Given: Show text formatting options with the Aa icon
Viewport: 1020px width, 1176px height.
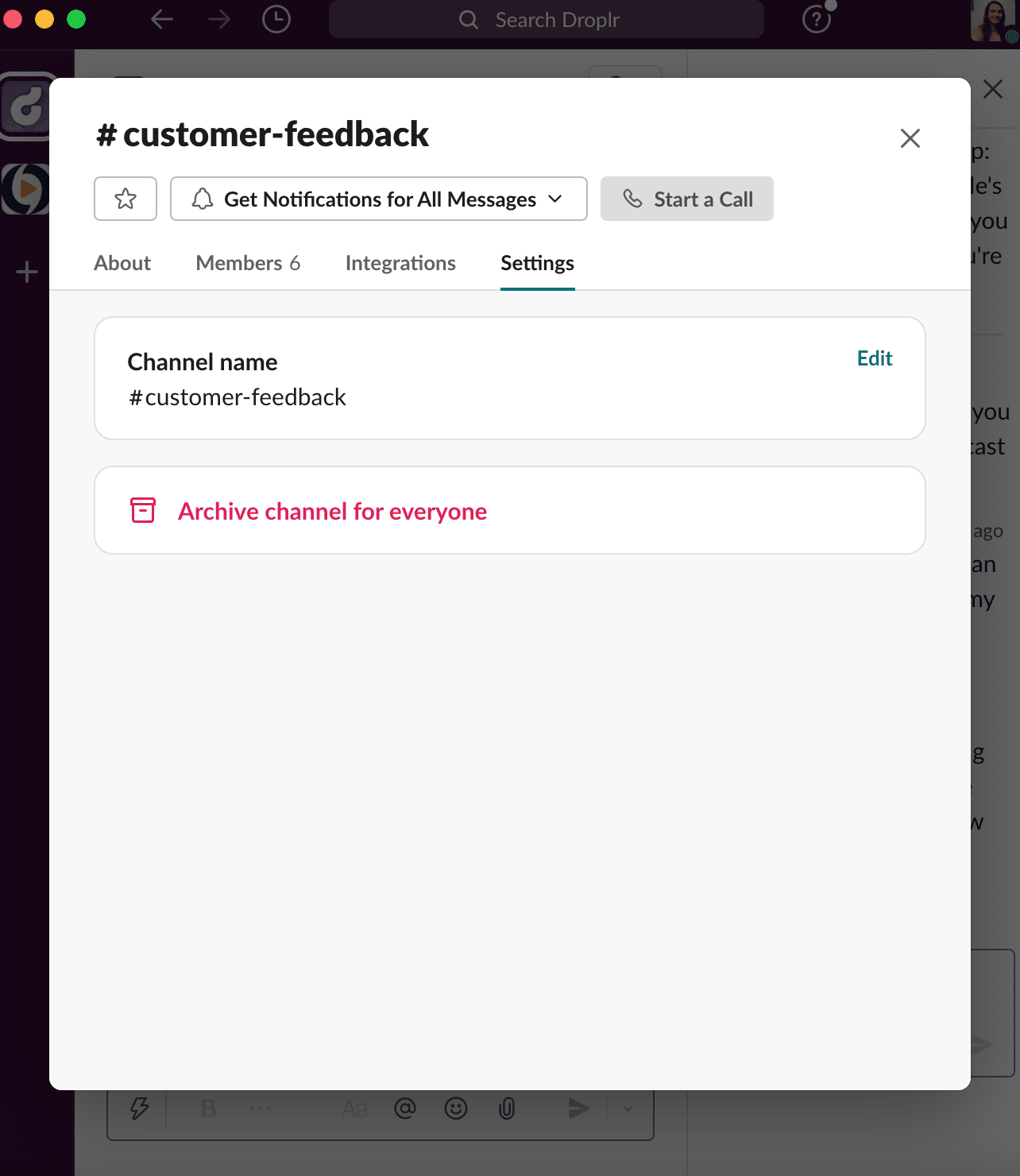Looking at the screenshot, I should click(354, 1108).
